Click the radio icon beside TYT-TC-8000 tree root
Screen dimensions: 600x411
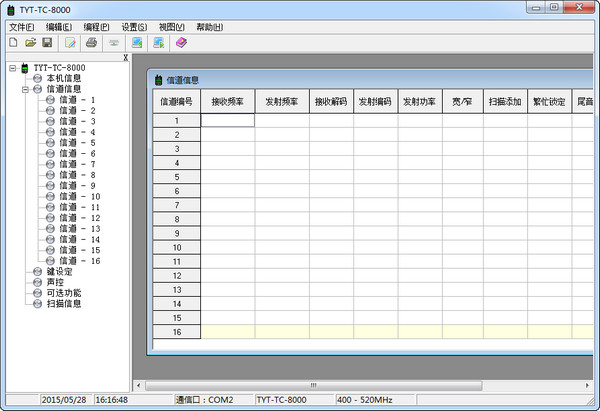point(25,68)
